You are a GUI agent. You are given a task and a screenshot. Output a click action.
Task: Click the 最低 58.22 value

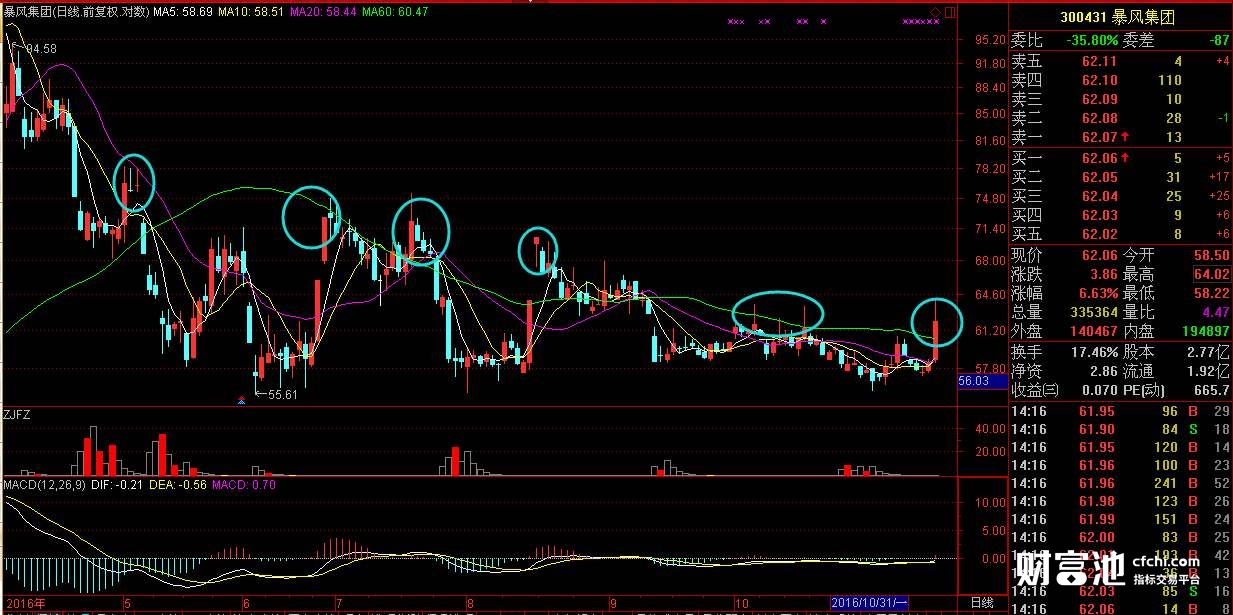pyautogui.click(x=1211, y=293)
